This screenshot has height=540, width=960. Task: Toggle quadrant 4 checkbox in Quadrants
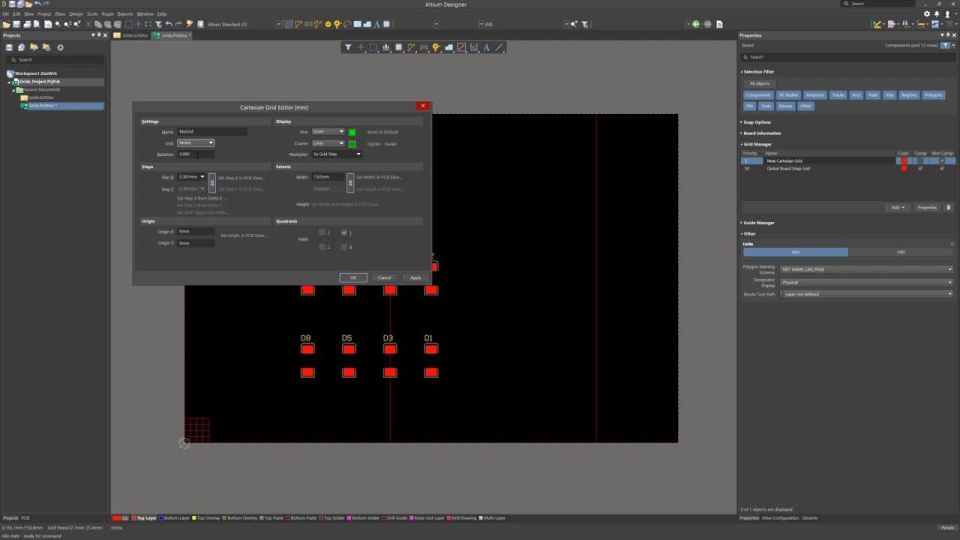pyautogui.click(x=344, y=247)
